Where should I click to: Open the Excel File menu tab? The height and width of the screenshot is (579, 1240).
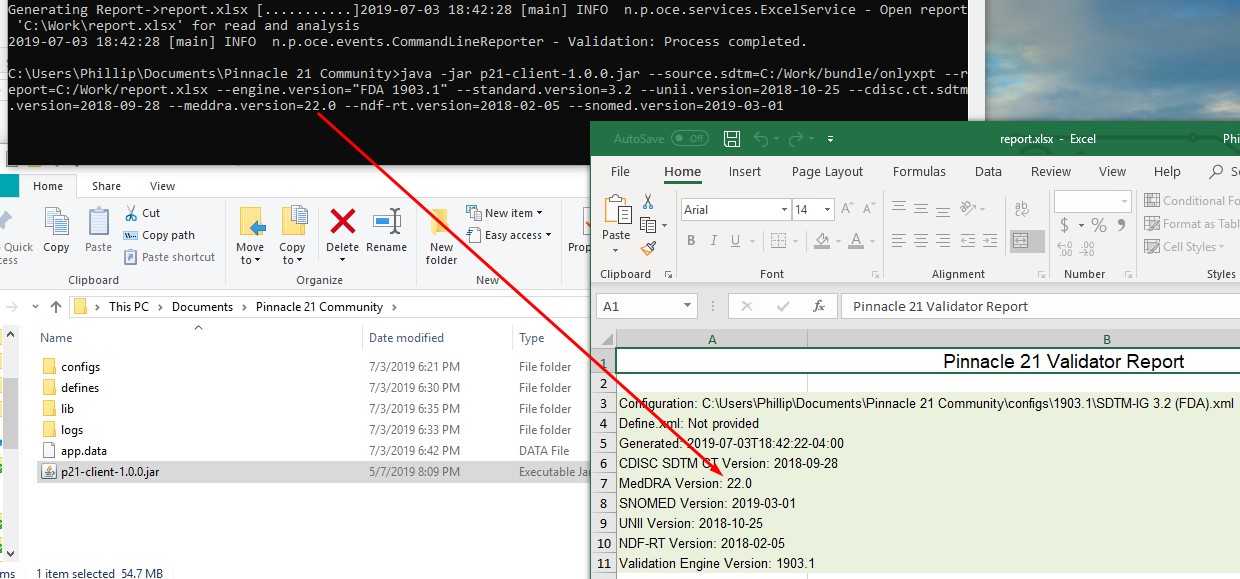(x=620, y=172)
